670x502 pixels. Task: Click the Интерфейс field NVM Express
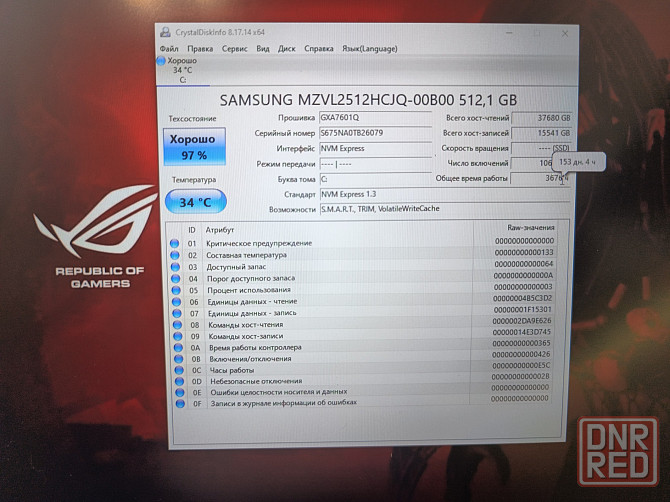click(376, 149)
